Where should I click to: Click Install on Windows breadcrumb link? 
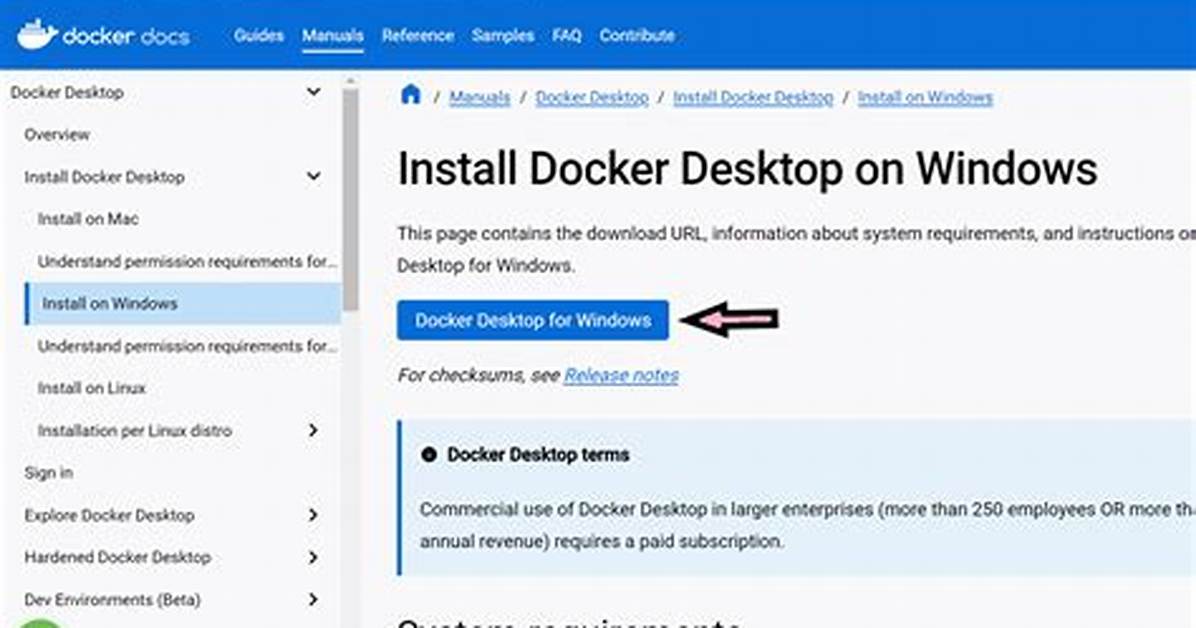pos(925,98)
